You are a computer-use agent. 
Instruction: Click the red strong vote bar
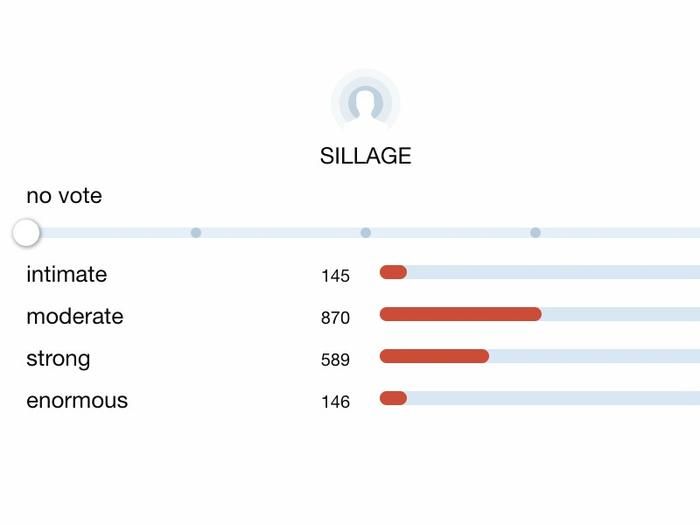click(x=434, y=356)
